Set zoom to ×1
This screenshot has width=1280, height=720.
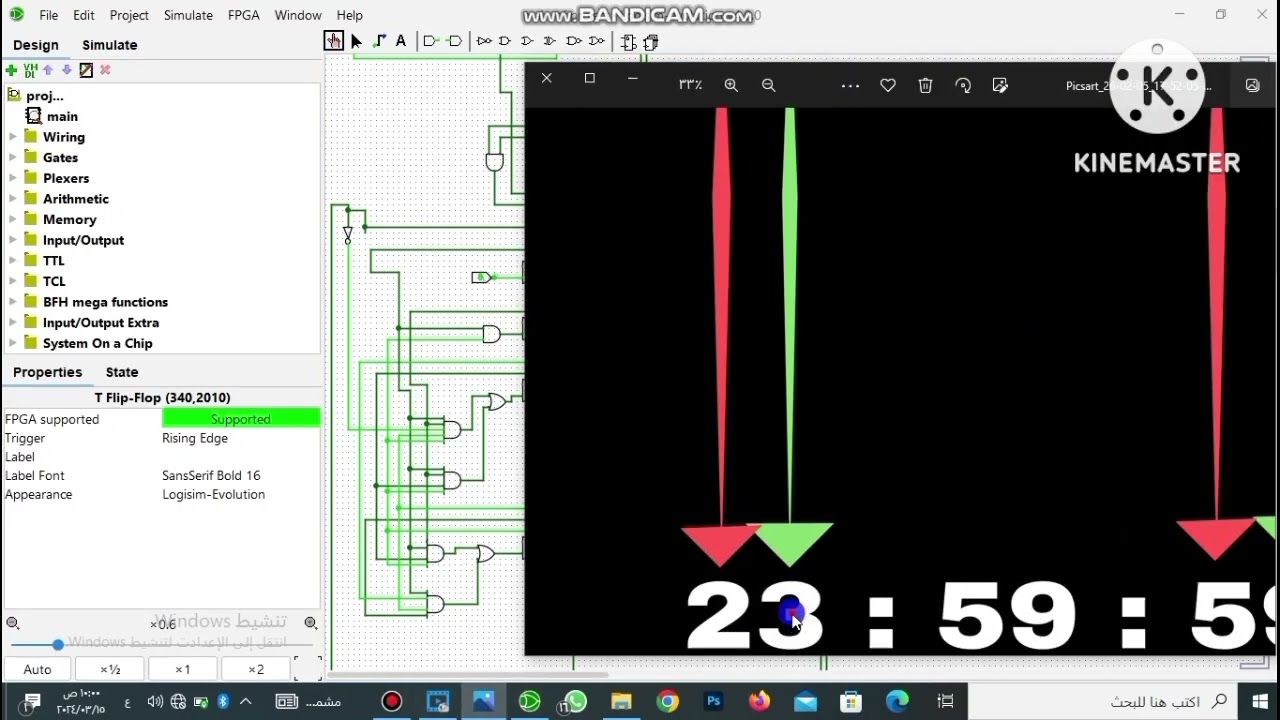coord(183,669)
